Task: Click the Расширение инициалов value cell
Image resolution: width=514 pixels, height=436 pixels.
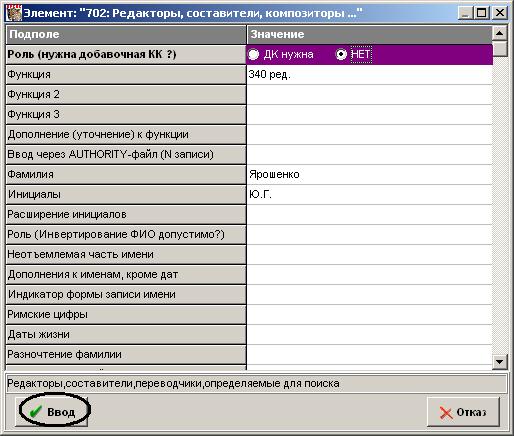Action: (x=369, y=214)
